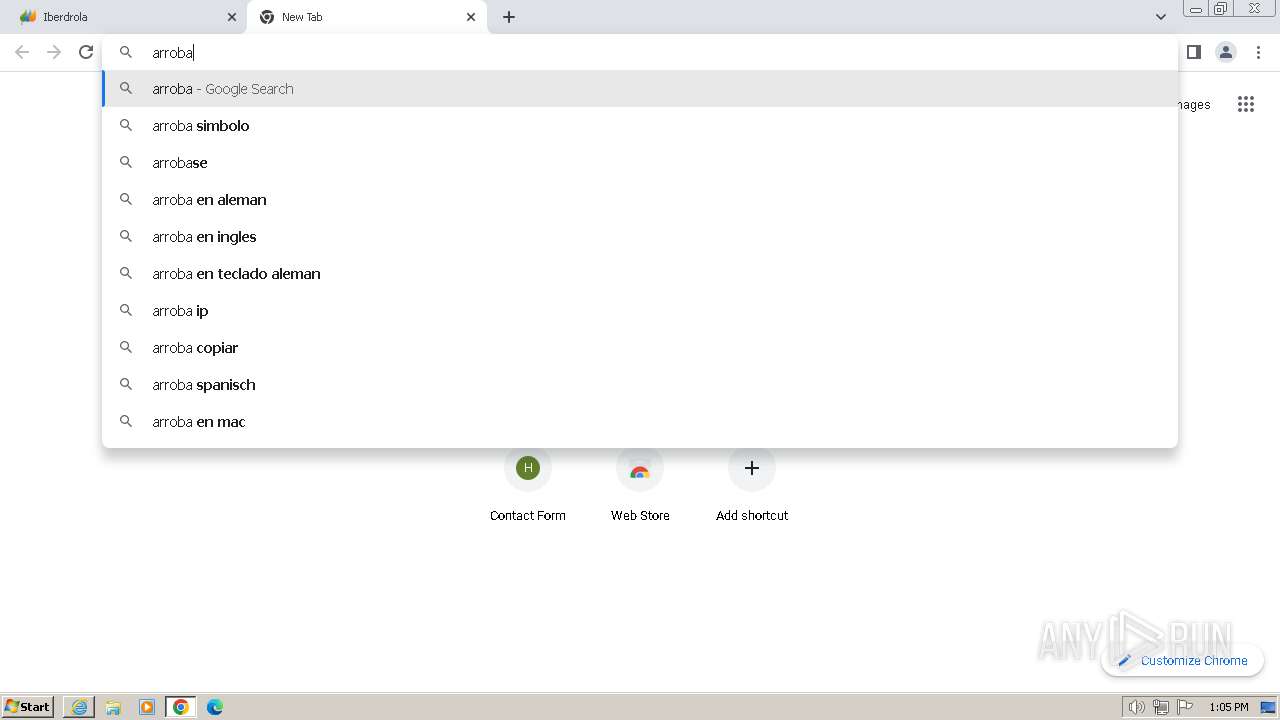
Task: Close the New Tab tab
Action: [x=471, y=17]
